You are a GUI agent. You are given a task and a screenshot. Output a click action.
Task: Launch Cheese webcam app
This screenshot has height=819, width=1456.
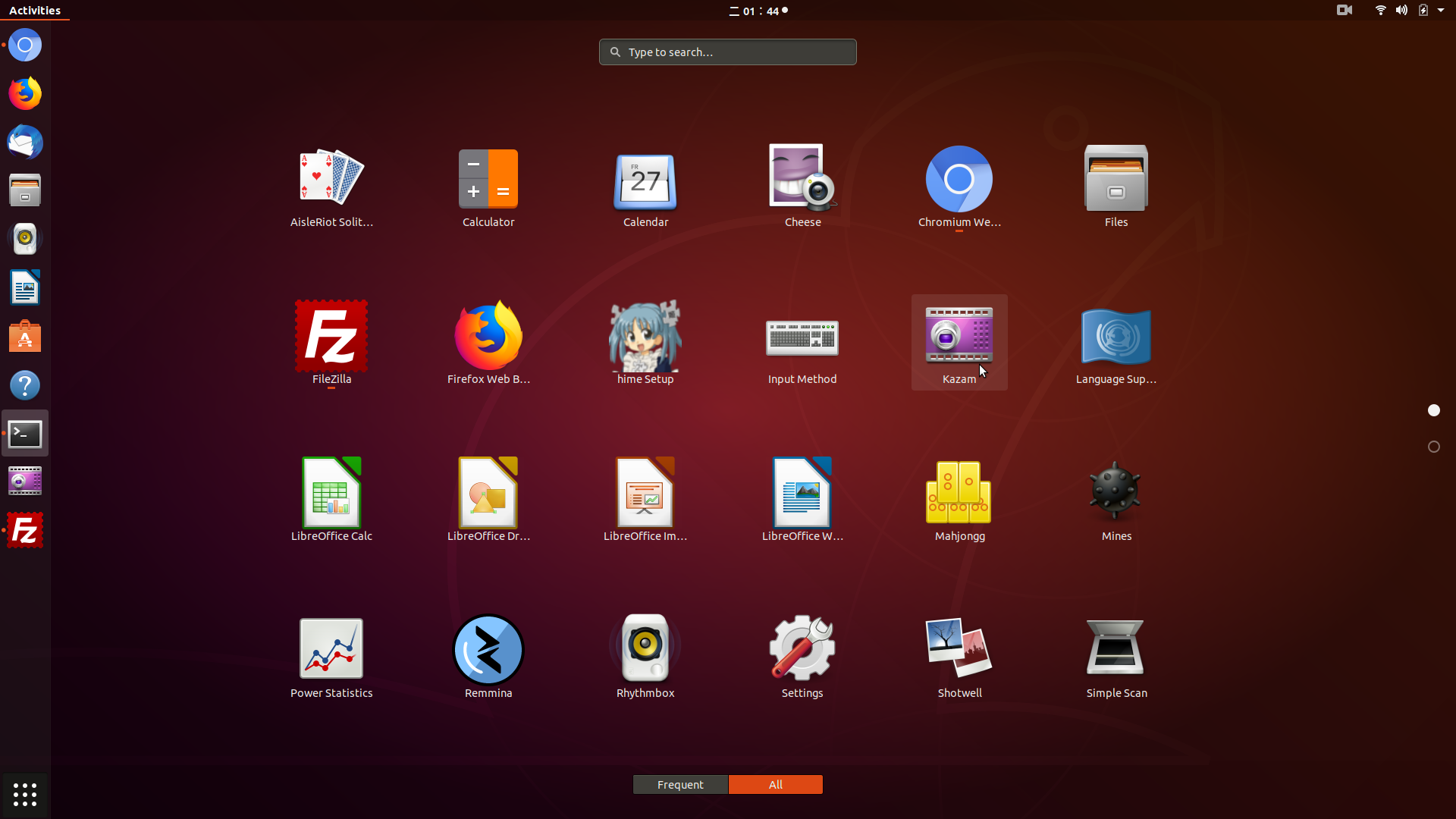pos(802,186)
